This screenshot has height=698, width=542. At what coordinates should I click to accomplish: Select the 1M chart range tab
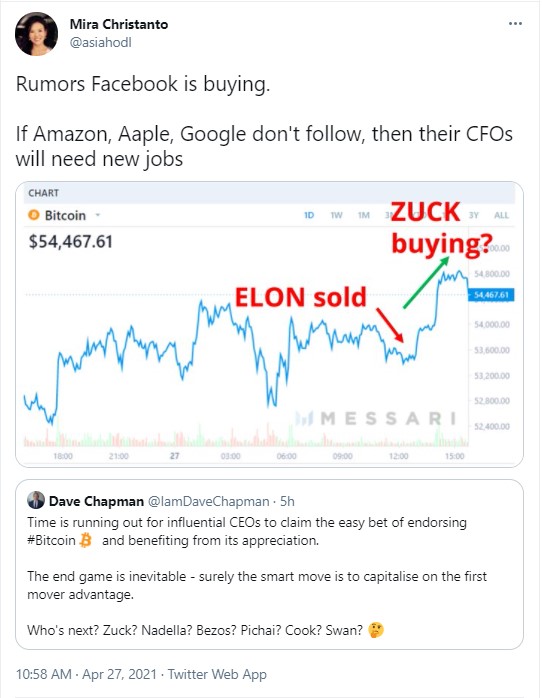point(364,215)
